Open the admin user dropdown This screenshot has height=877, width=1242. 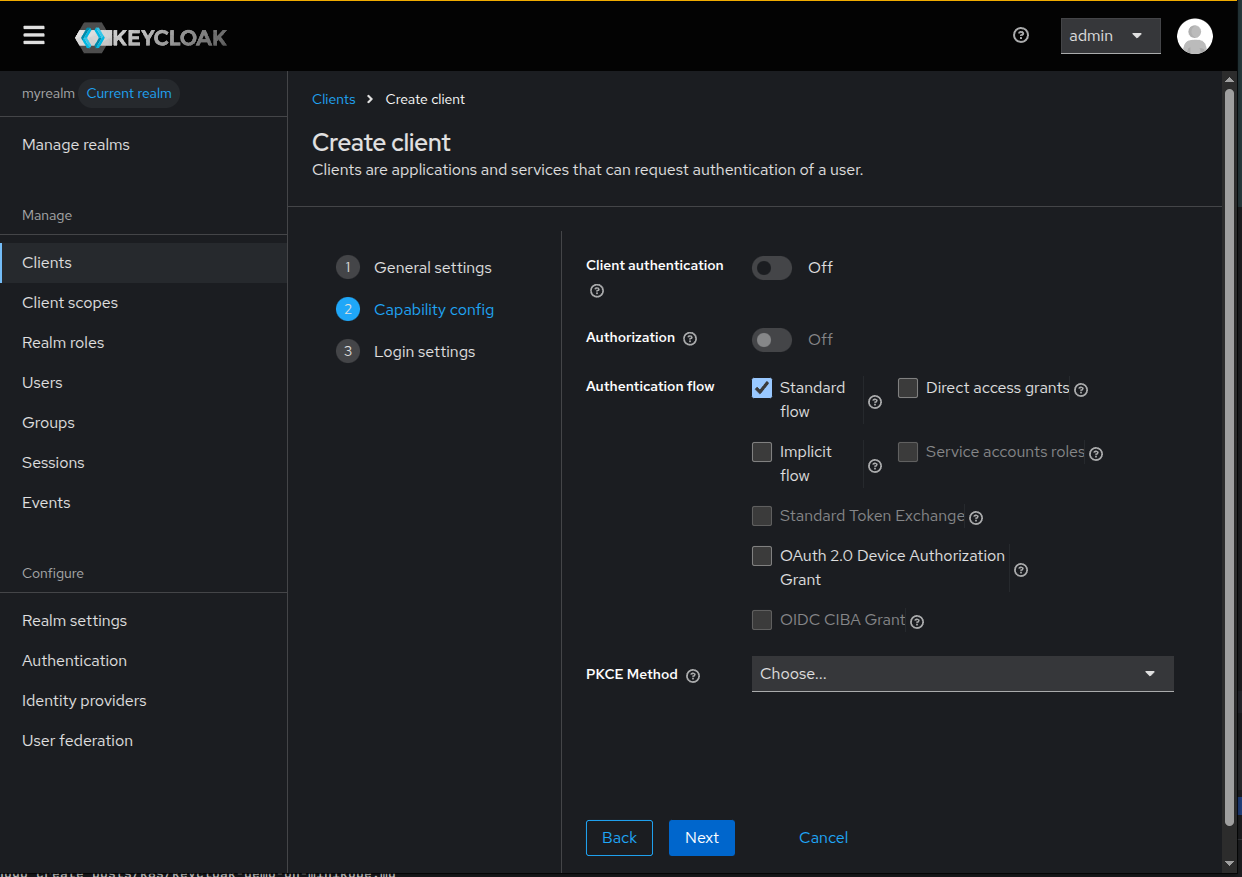pos(1110,36)
